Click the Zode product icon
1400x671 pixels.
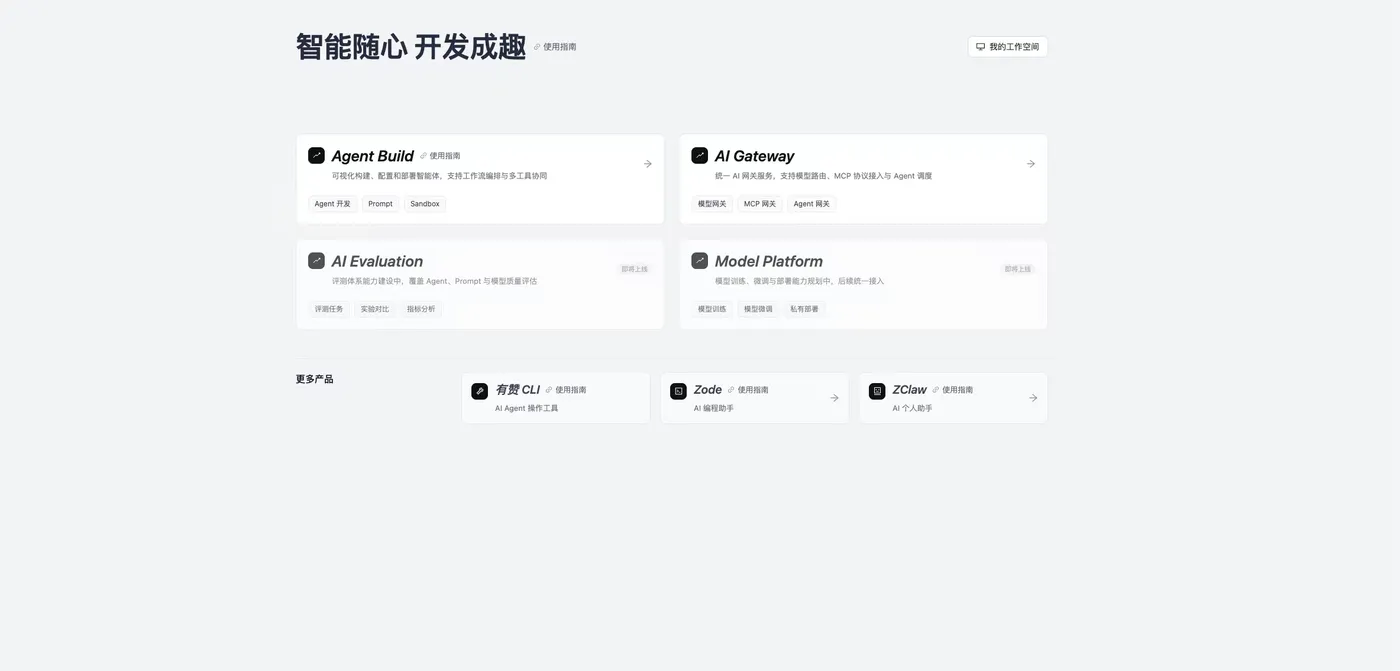coord(678,391)
